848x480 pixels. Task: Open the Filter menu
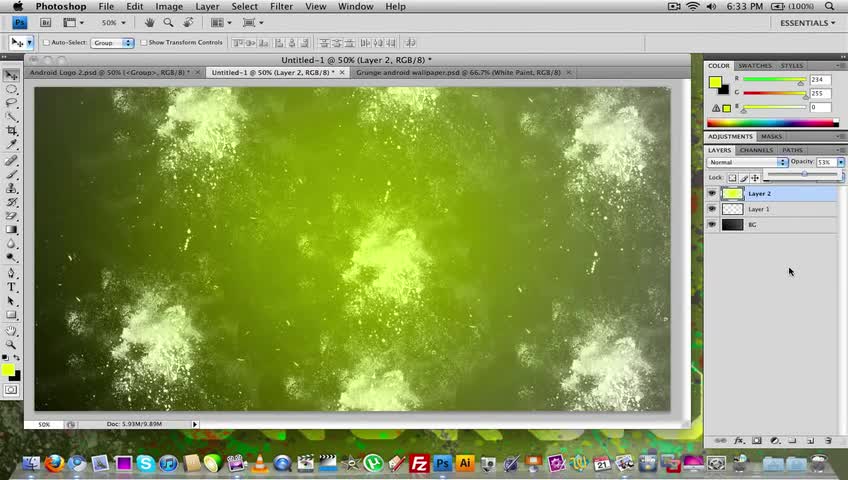point(281,6)
